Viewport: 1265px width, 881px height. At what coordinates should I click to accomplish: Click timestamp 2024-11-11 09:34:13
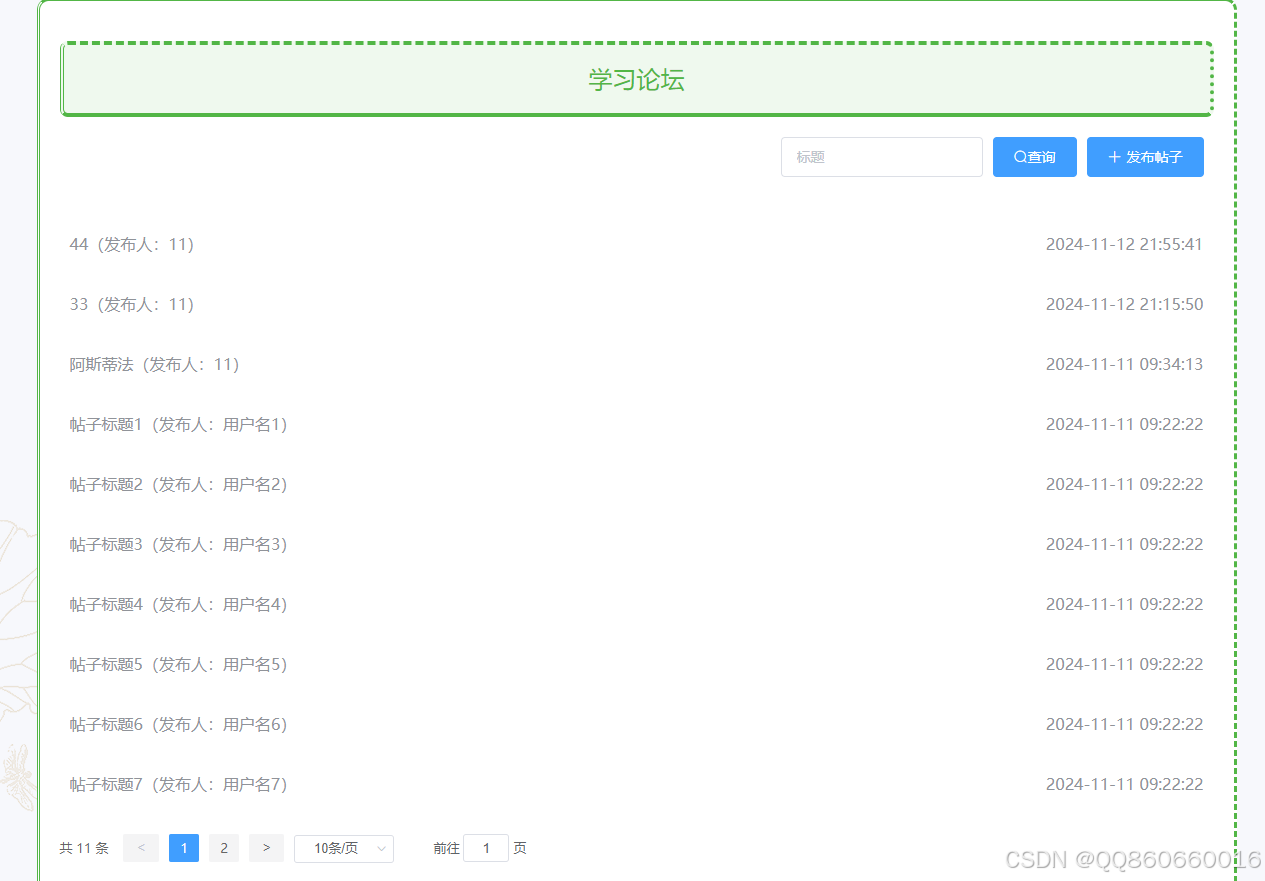pyautogui.click(x=1124, y=364)
